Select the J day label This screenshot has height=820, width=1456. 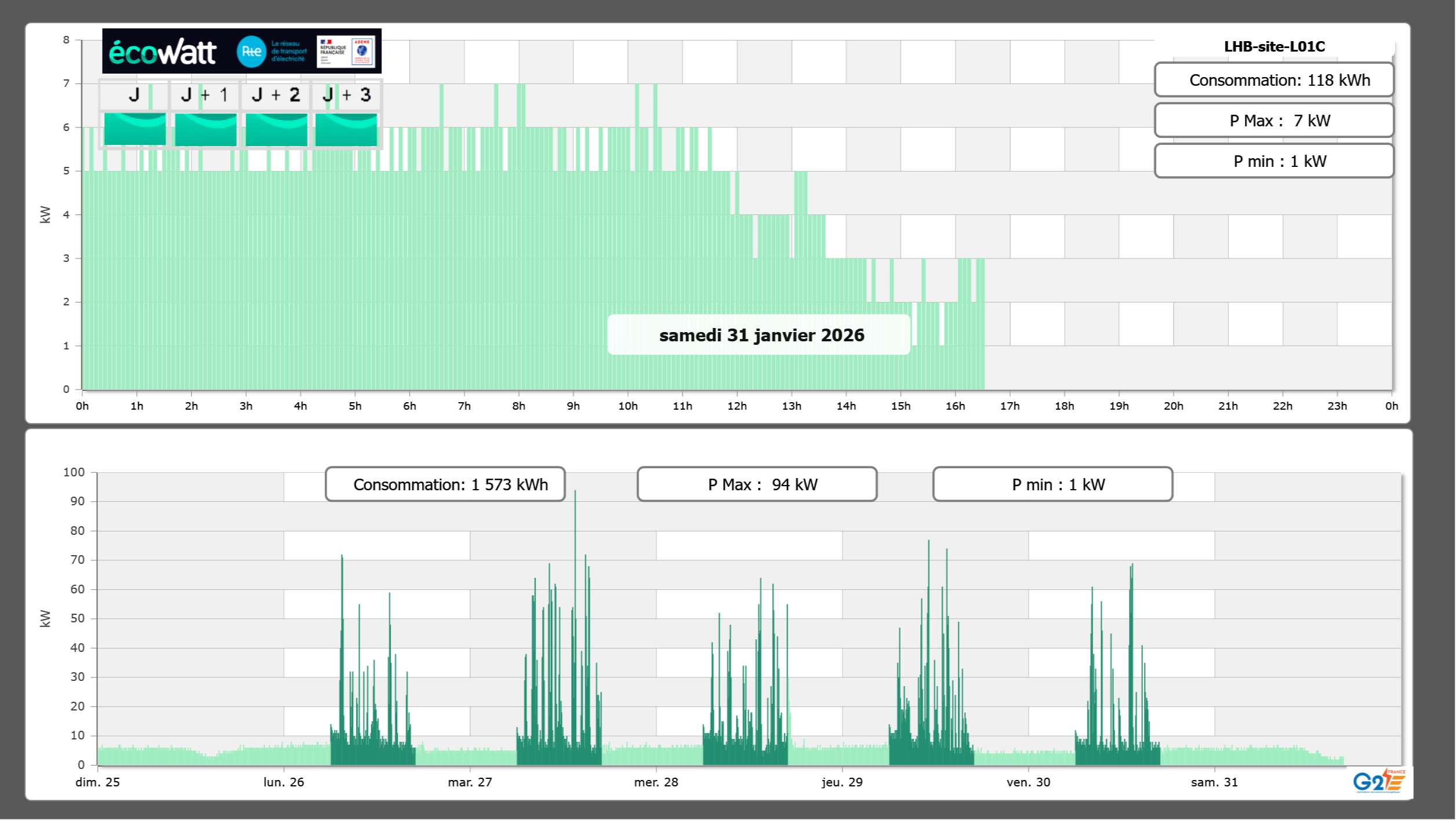[134, 95]
